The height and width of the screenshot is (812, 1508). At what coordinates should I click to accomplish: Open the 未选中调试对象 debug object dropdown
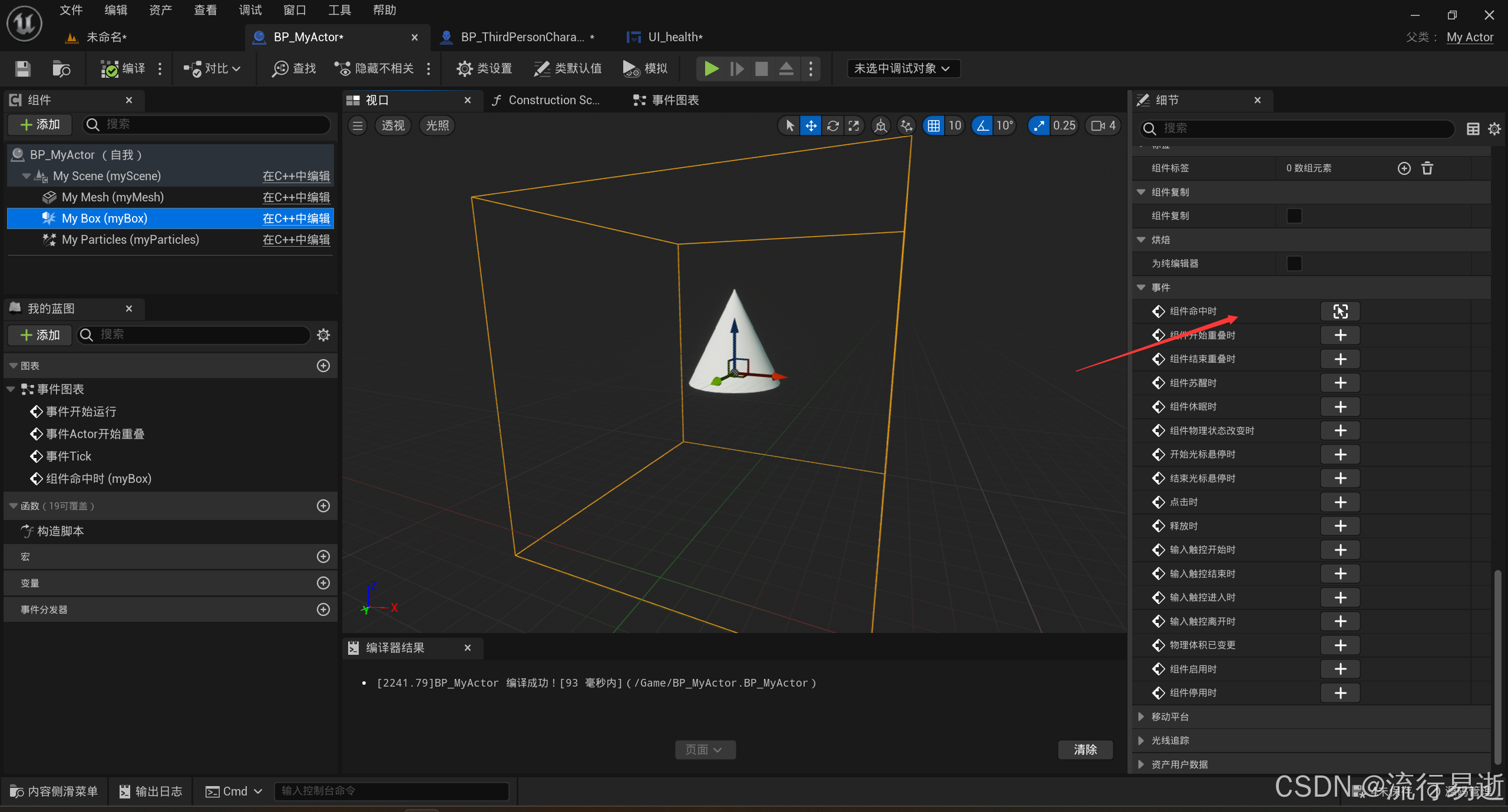902,69
